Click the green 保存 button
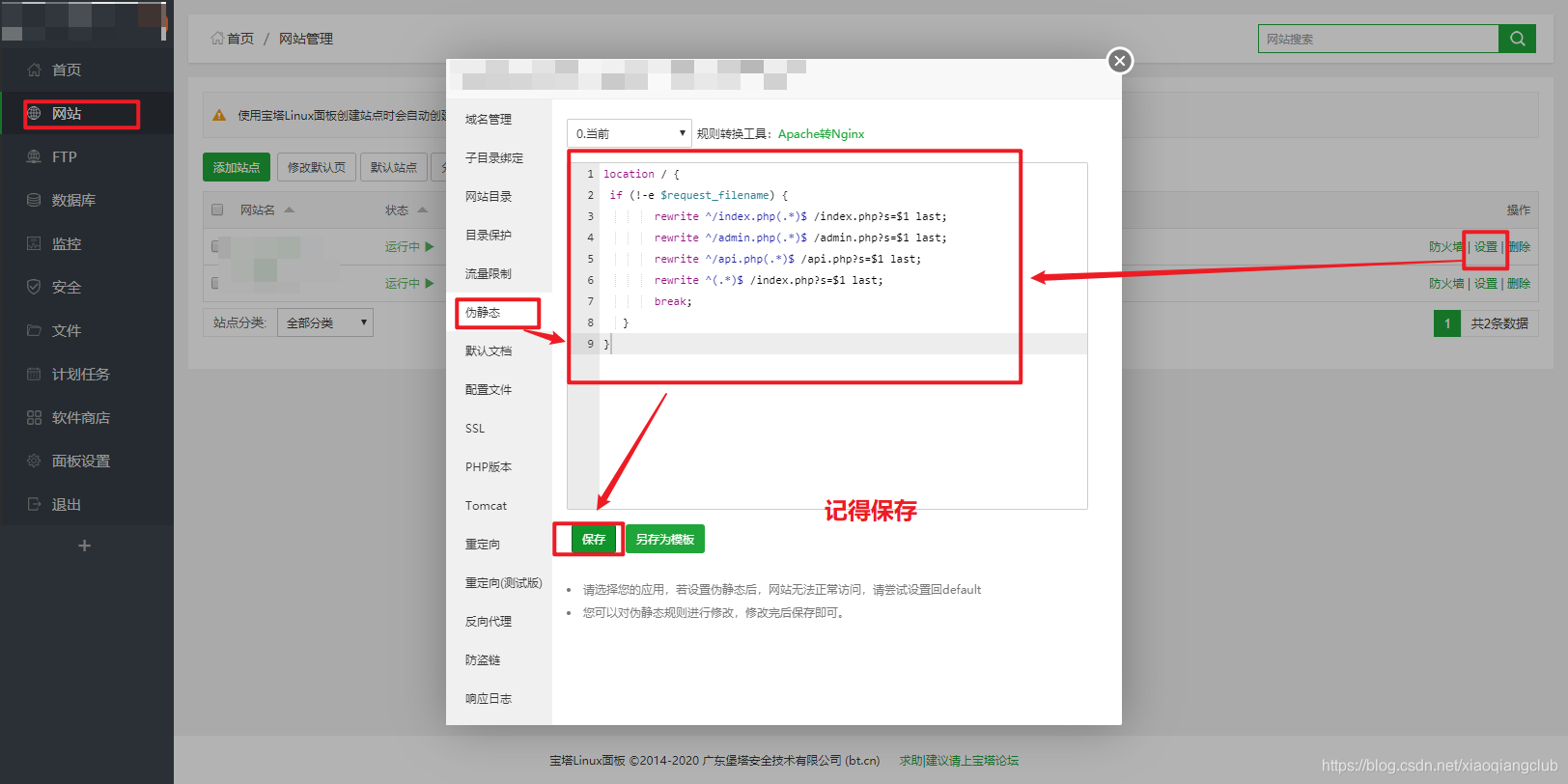 (x=594, y=539)
